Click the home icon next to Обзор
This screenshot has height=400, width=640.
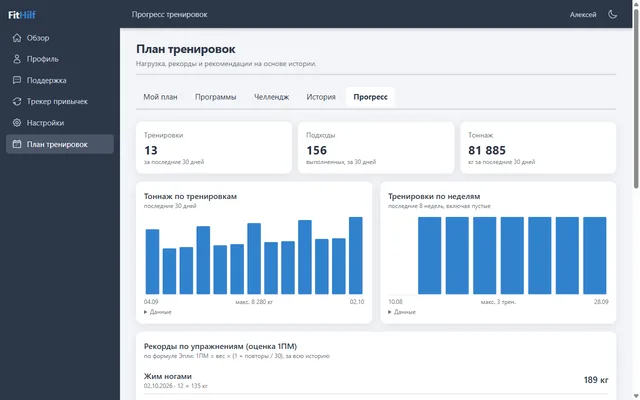(x=17, y=38)
